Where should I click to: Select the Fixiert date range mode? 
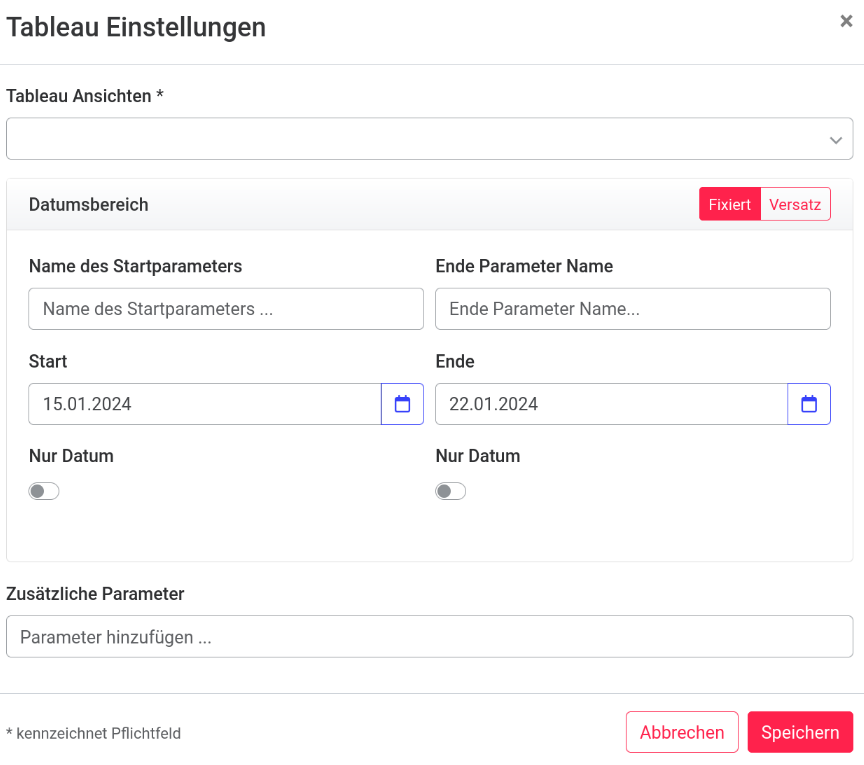729,204
